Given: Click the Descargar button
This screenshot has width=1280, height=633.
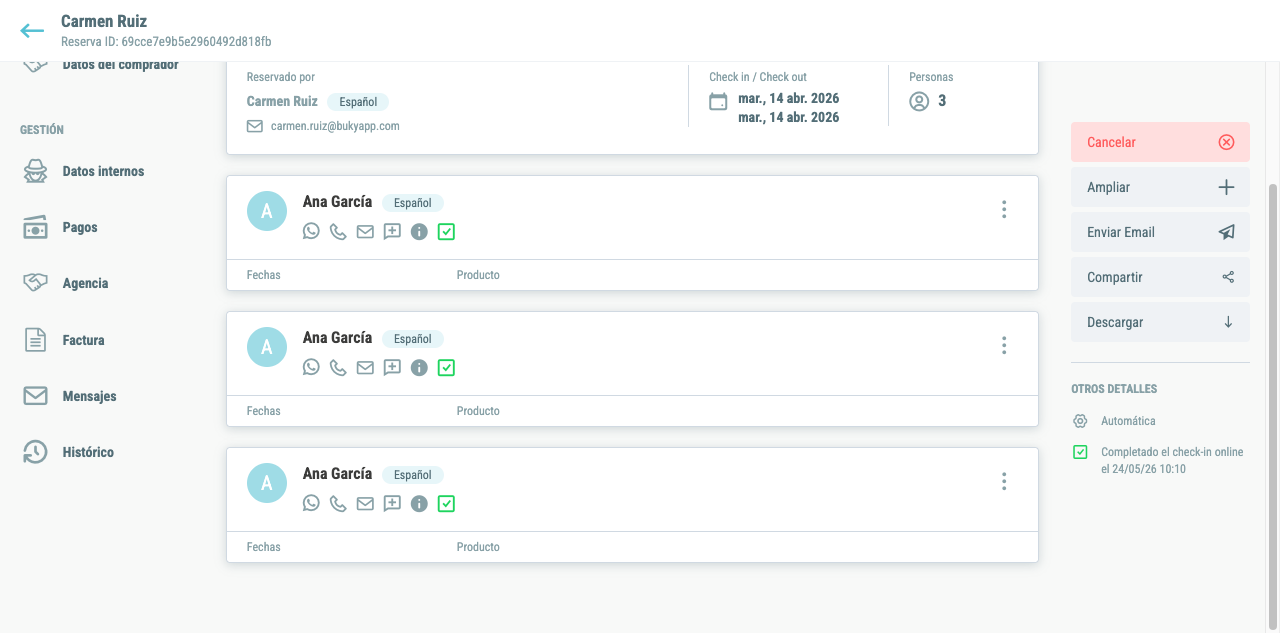Looking at the screenshot, I should [x=1160, y=322].
